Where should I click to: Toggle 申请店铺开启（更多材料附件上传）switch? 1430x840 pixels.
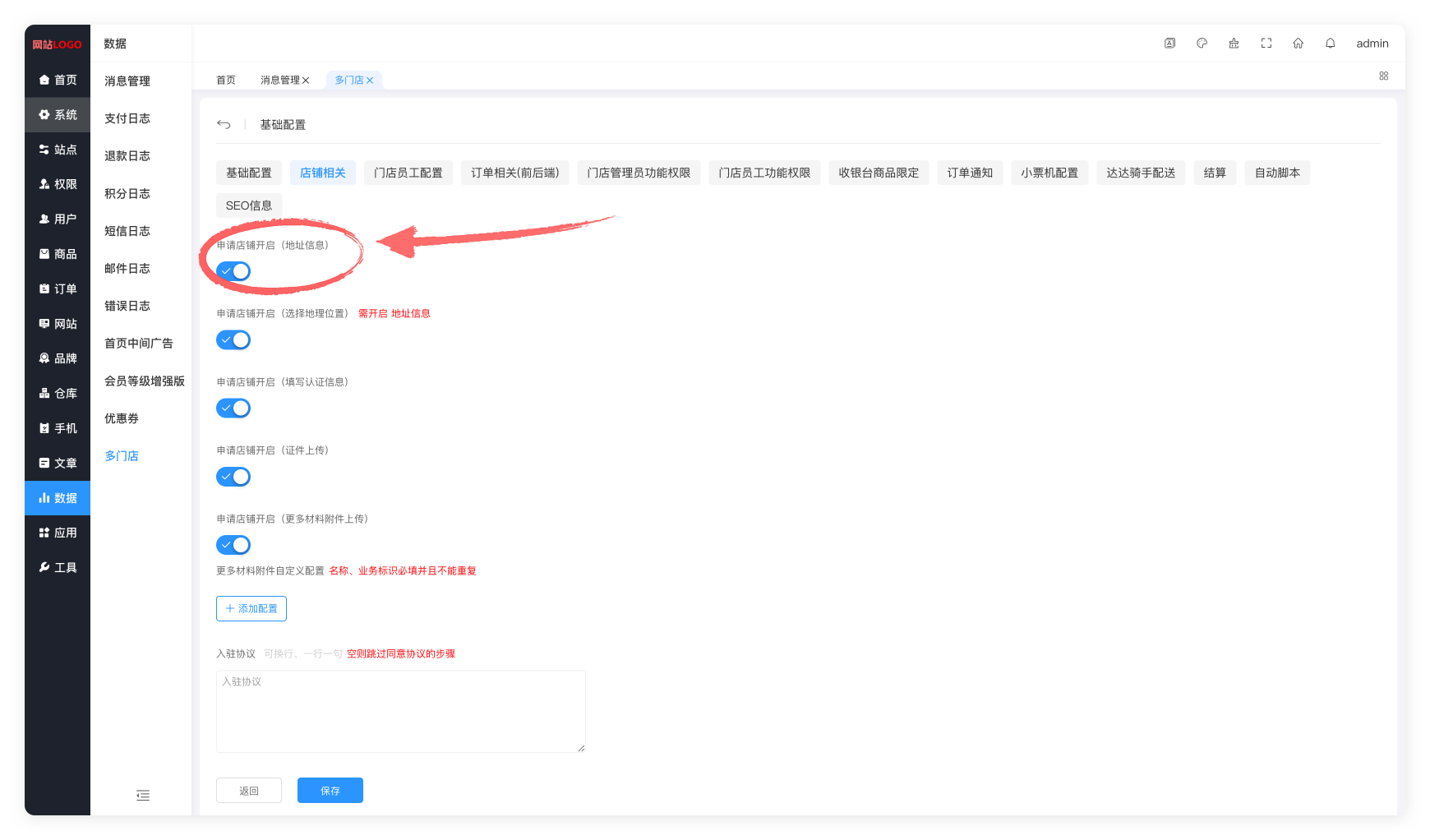click(x=233, y=545)
